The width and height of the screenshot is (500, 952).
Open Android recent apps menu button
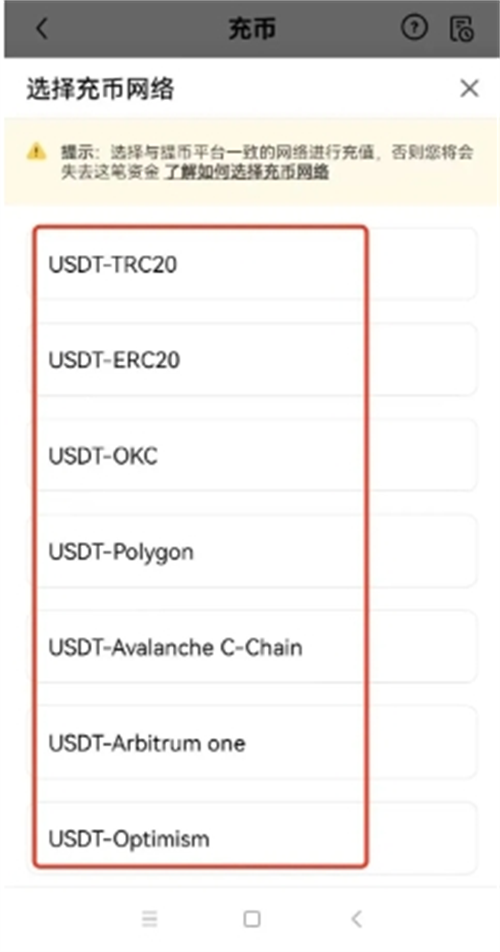click(x=150, y=919)
